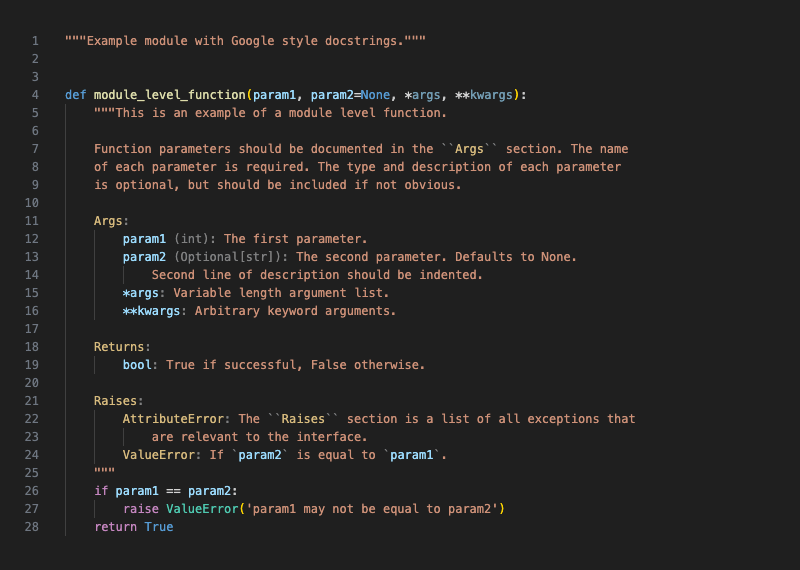Click the function name module_level_function

(169, 95)
